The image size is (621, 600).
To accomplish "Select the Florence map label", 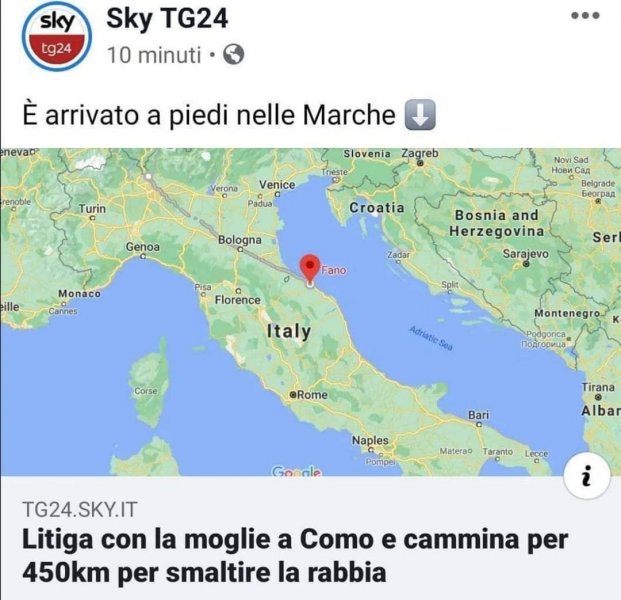I will click(238, 300).
